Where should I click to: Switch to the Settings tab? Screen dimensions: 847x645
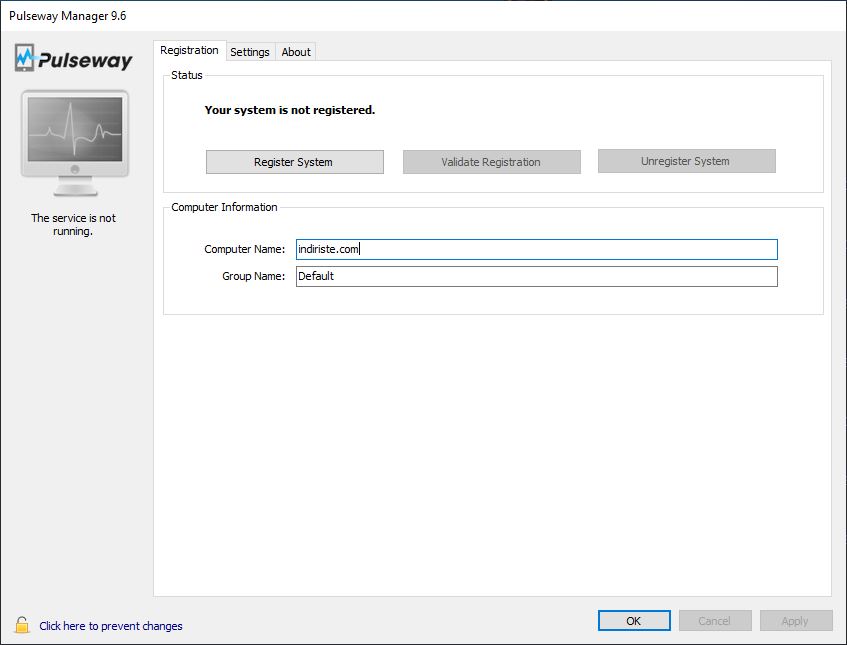tap(250, 52)
